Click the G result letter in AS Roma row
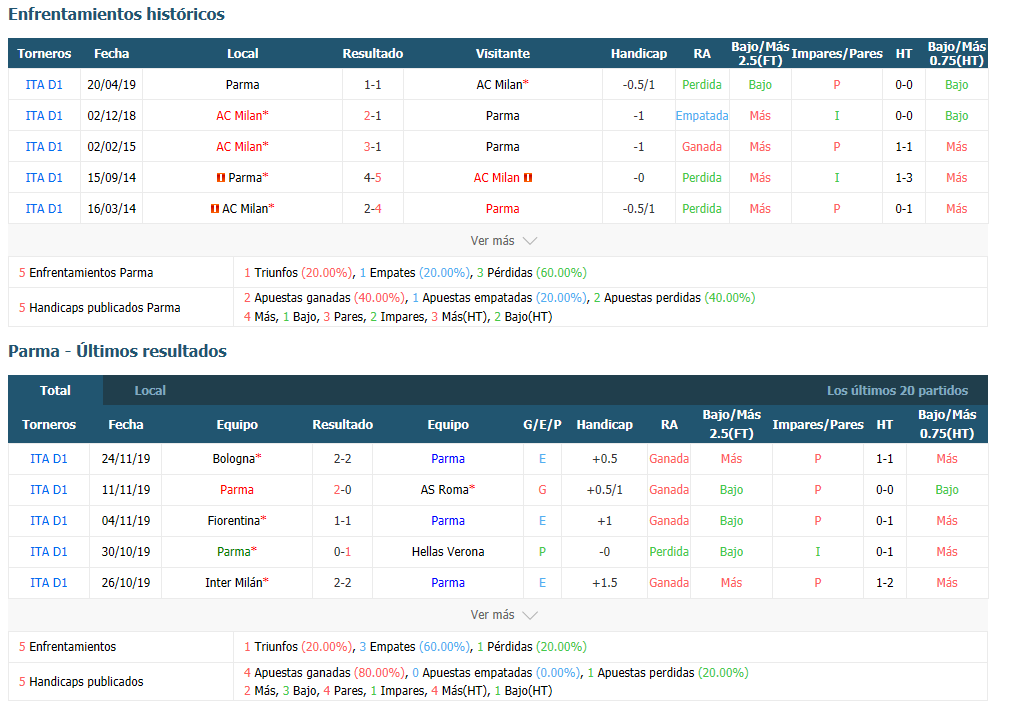Screen dimensions: 1016x711 coord(542,490)
